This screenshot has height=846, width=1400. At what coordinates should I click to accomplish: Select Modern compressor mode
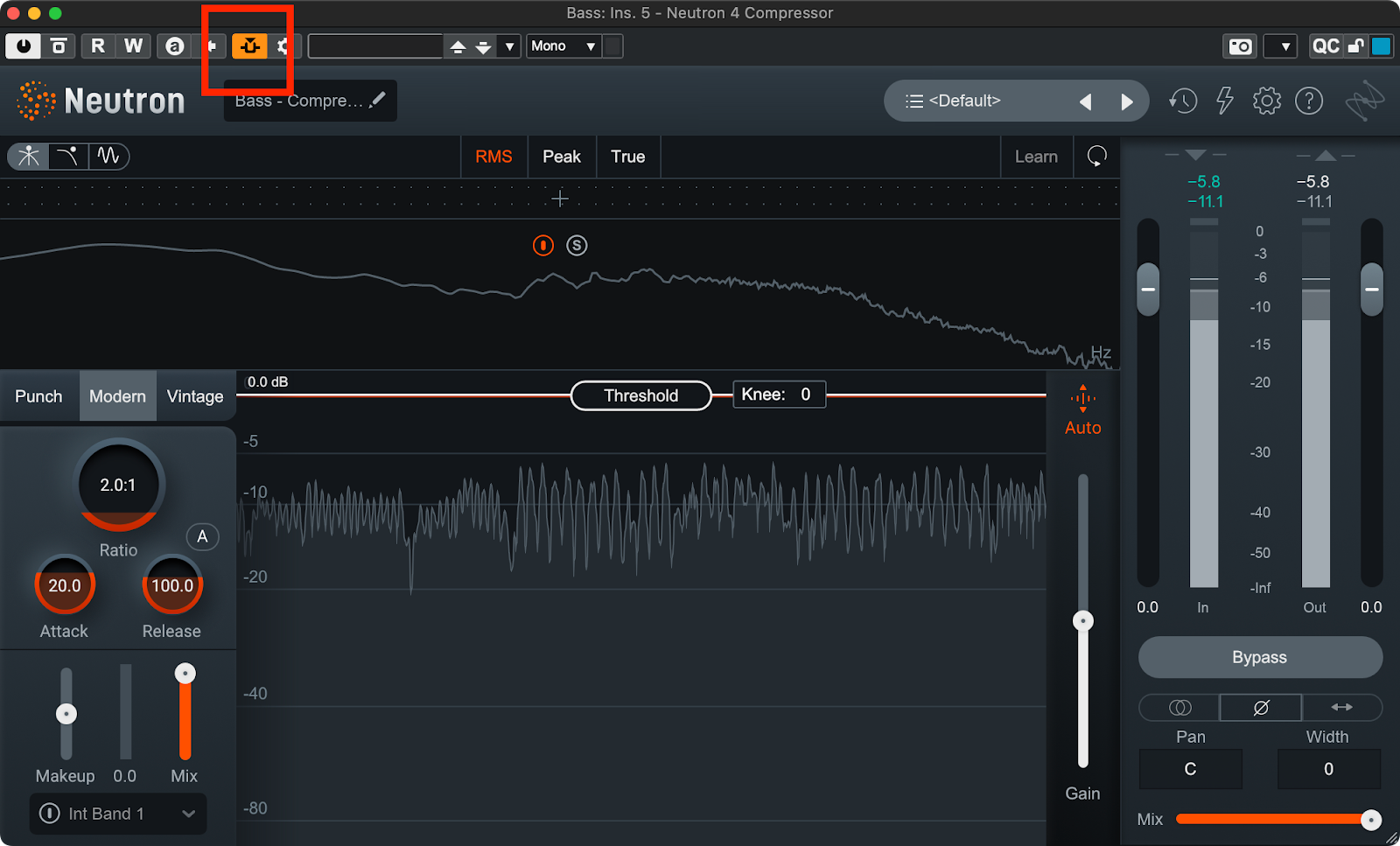pyautogui.click(x=117, y=396)
